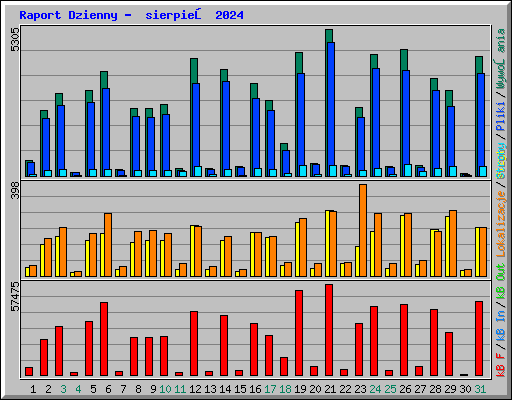The width and height of the screenshot is (512, 400).
Task: Click the red bar for day 21
Action: (329, 330)
